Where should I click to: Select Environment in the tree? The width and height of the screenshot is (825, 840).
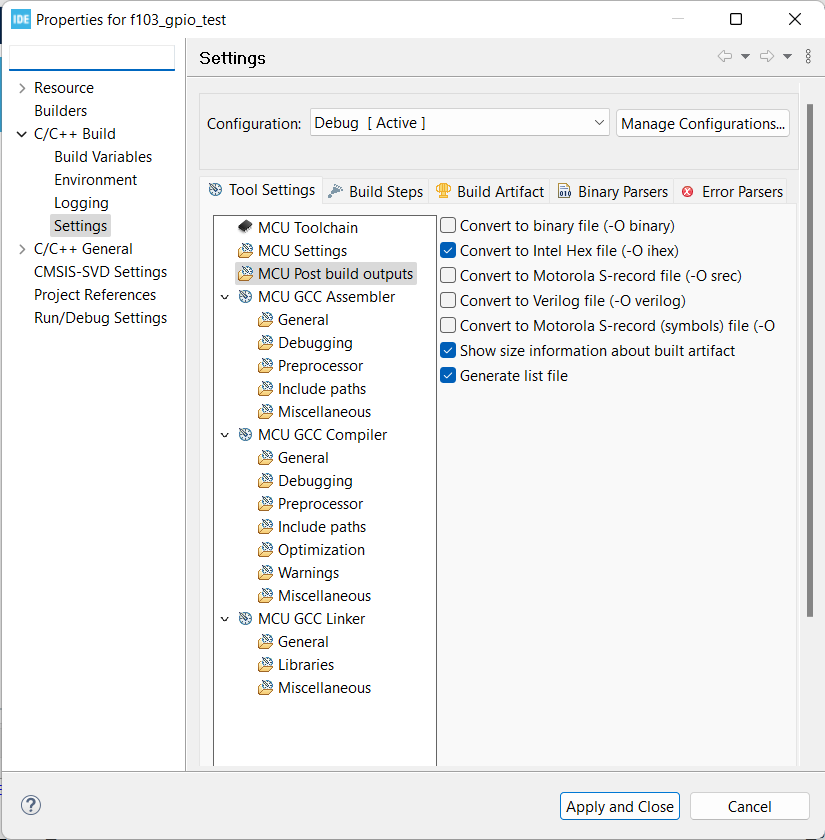click(x=95, y=180)
